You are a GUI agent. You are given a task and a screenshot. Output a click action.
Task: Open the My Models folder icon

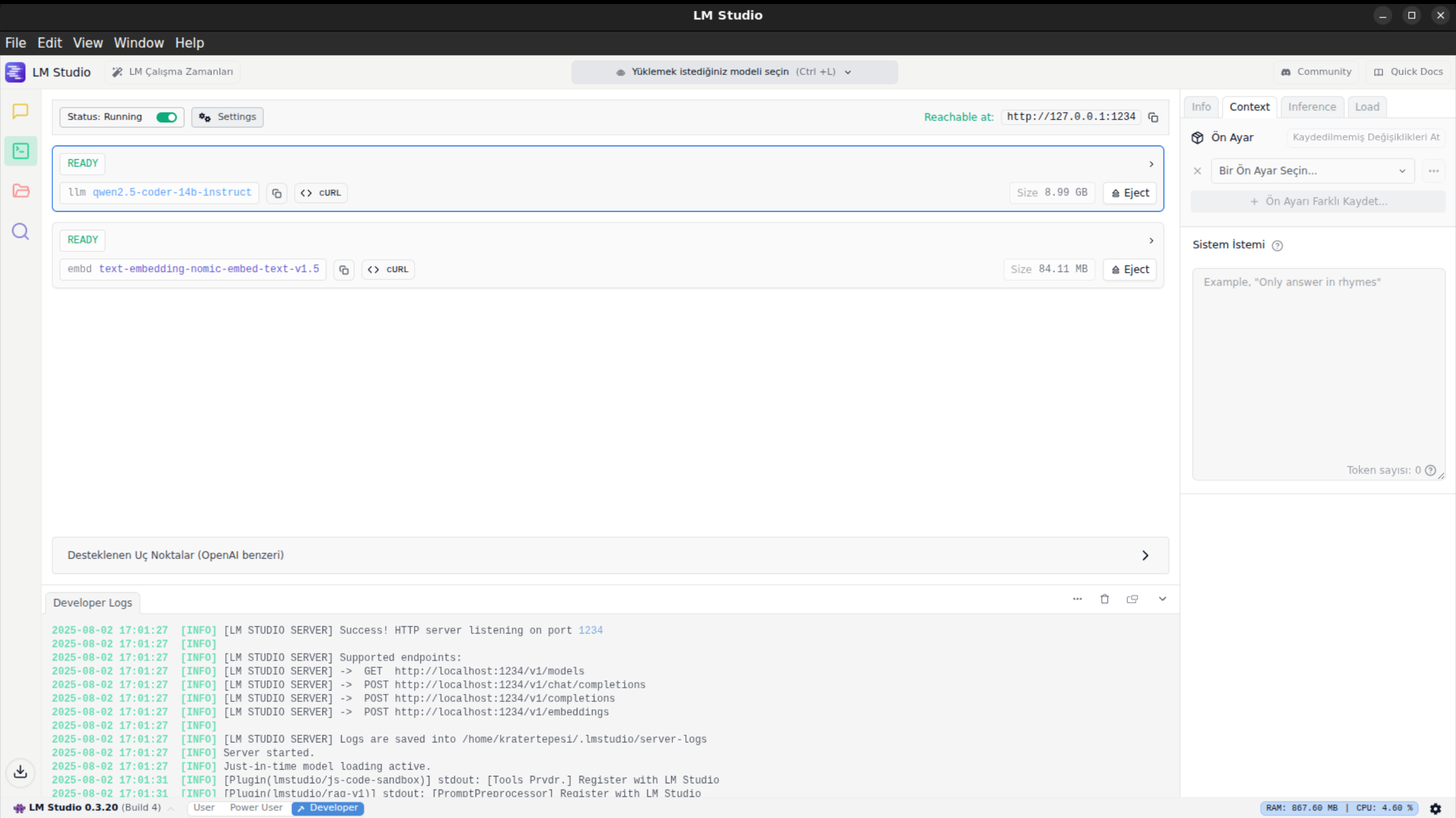point(20,191)
